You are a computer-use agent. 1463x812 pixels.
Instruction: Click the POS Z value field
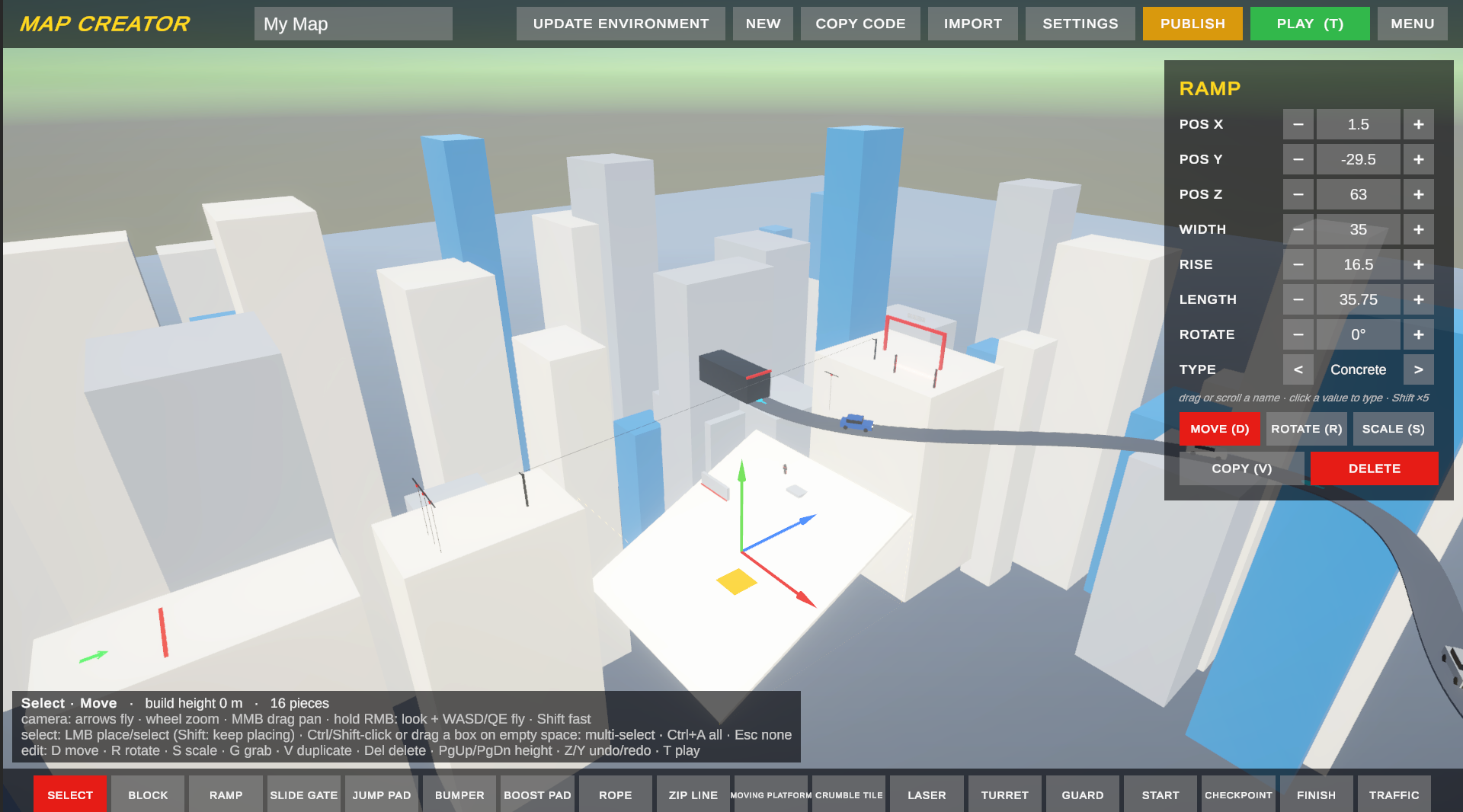1358,194
